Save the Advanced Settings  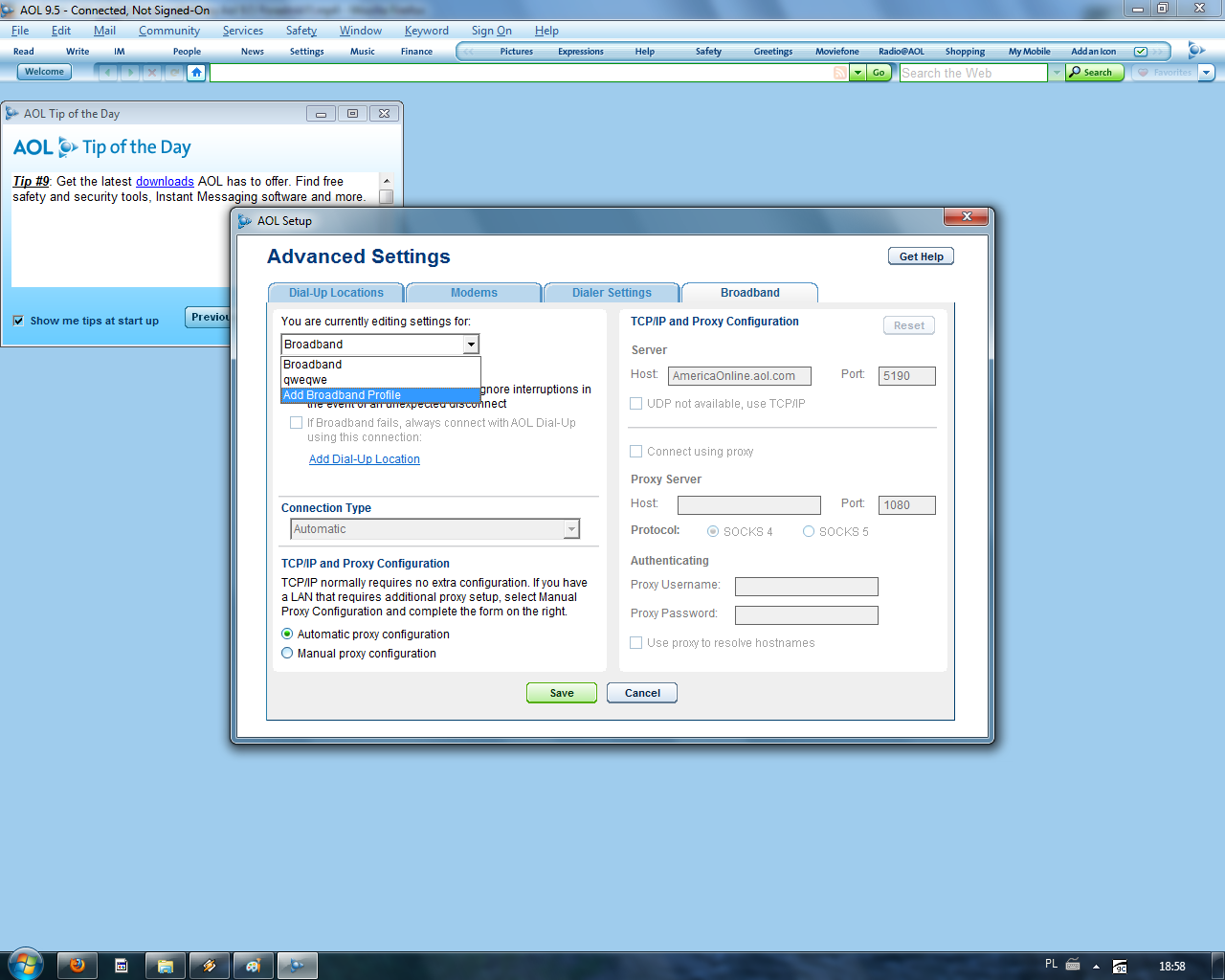pyautogui.click(x=562, y=693)
